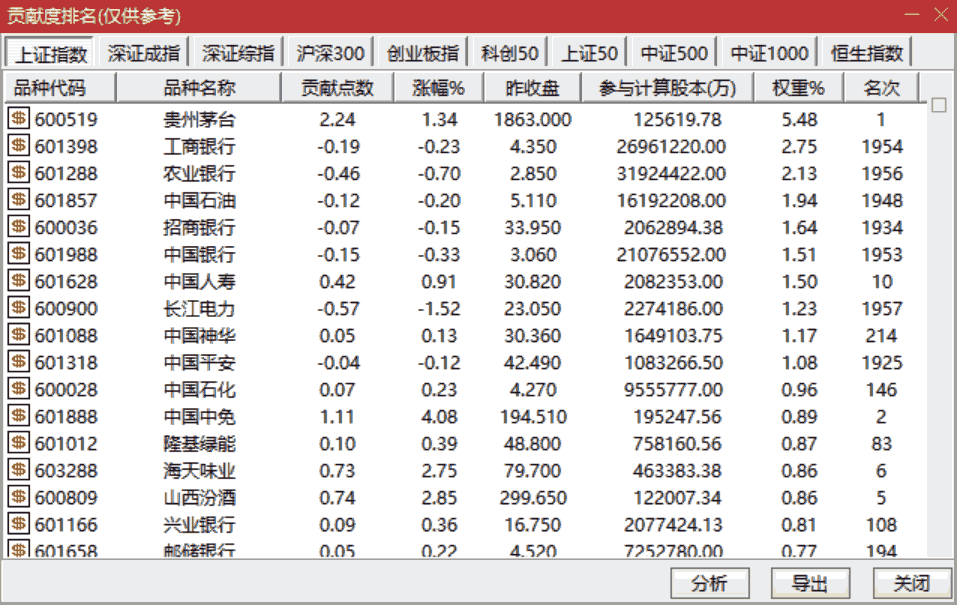Click the 关闭 button
Viewport: 957px width, 605px height.
coord(912,583)
